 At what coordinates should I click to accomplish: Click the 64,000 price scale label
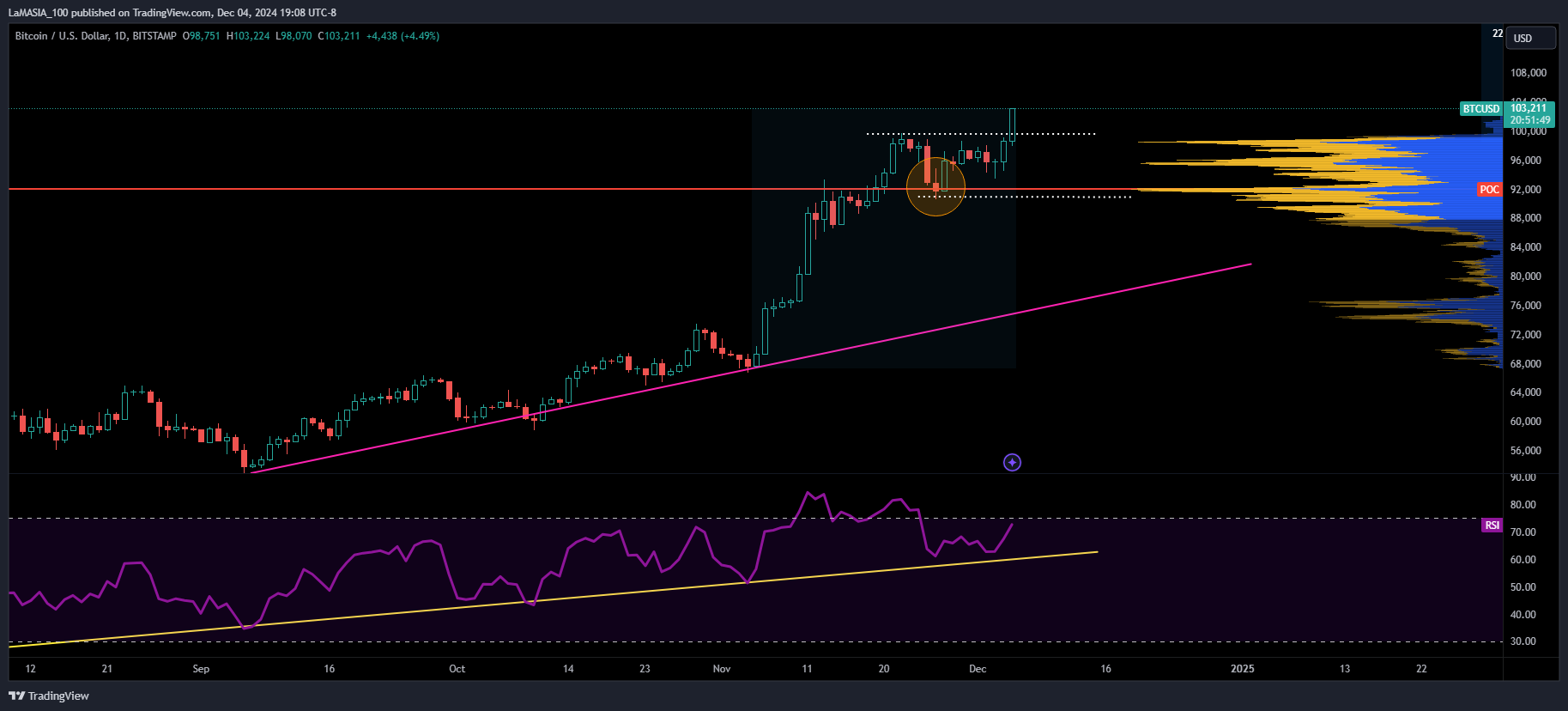click(1526, 392)
